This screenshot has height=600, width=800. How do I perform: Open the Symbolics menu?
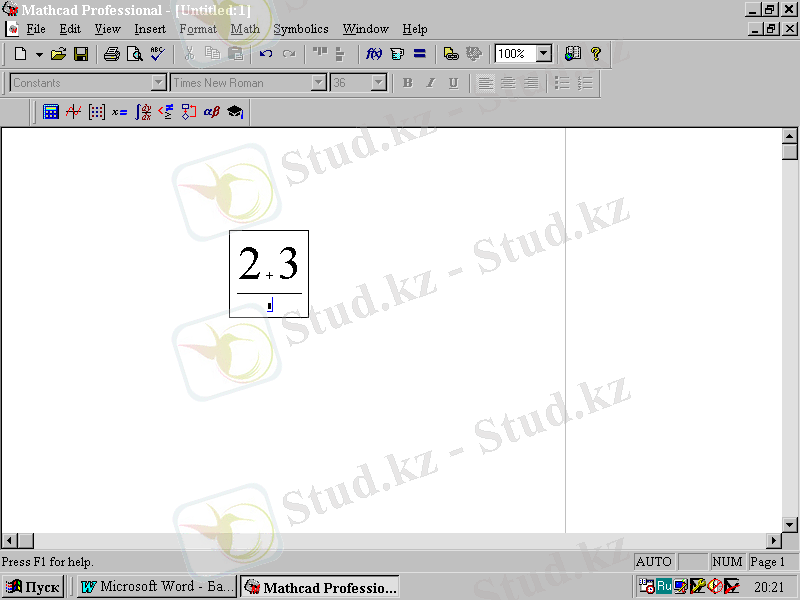click(x=301, y=29)
